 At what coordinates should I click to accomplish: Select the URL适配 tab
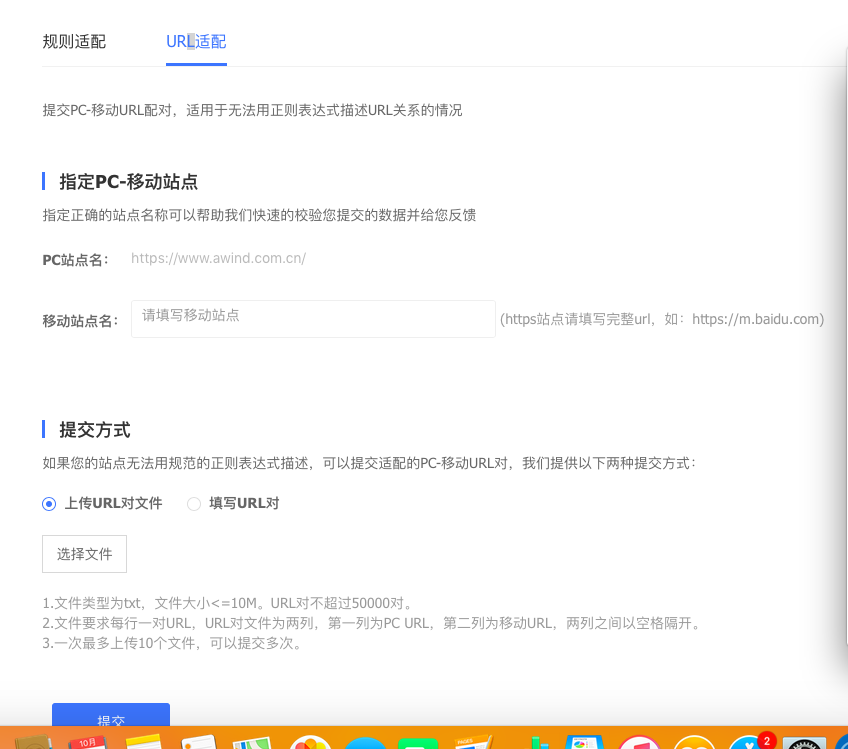click(196, 42)
